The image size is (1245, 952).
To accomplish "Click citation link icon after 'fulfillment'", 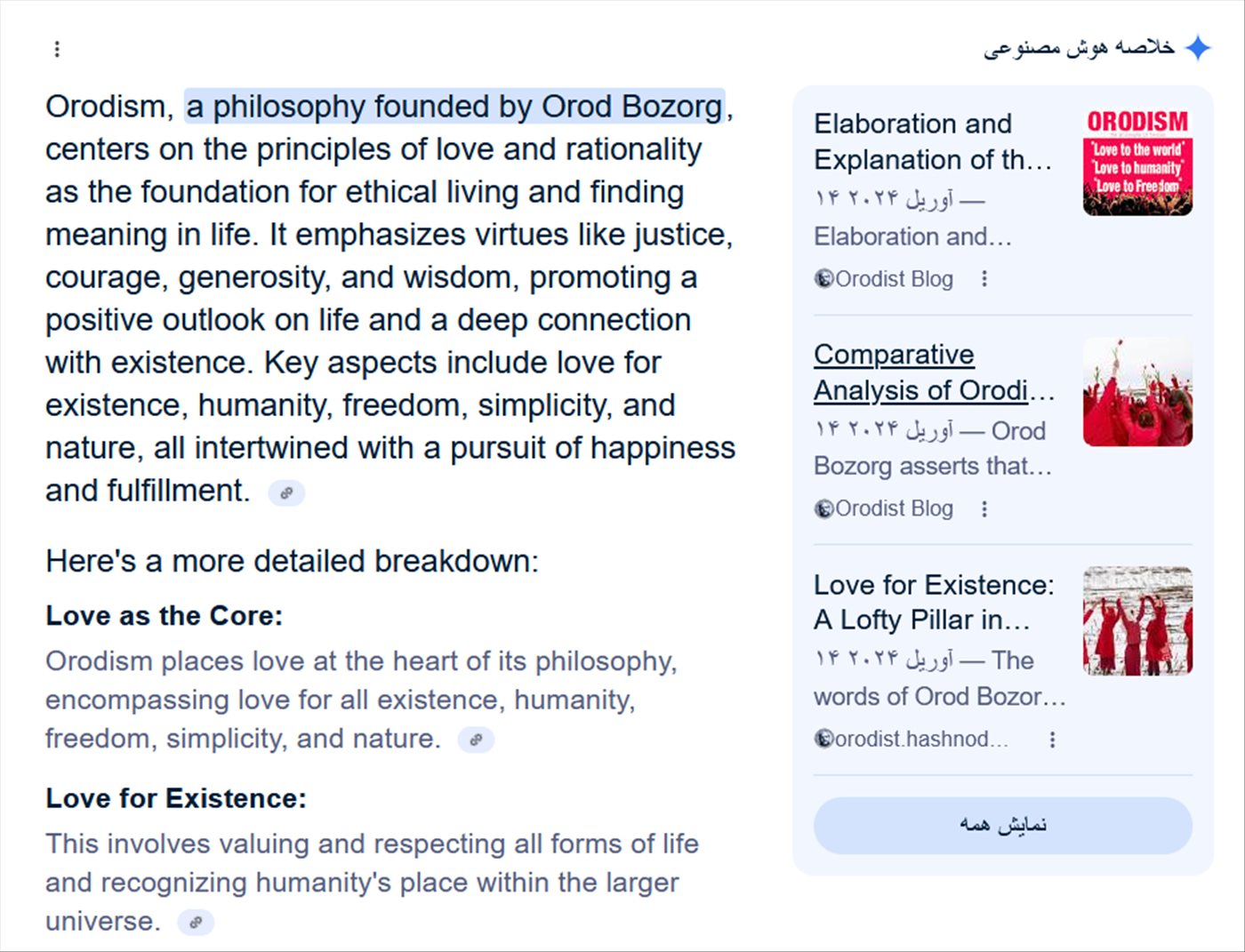I will [286, 493].
